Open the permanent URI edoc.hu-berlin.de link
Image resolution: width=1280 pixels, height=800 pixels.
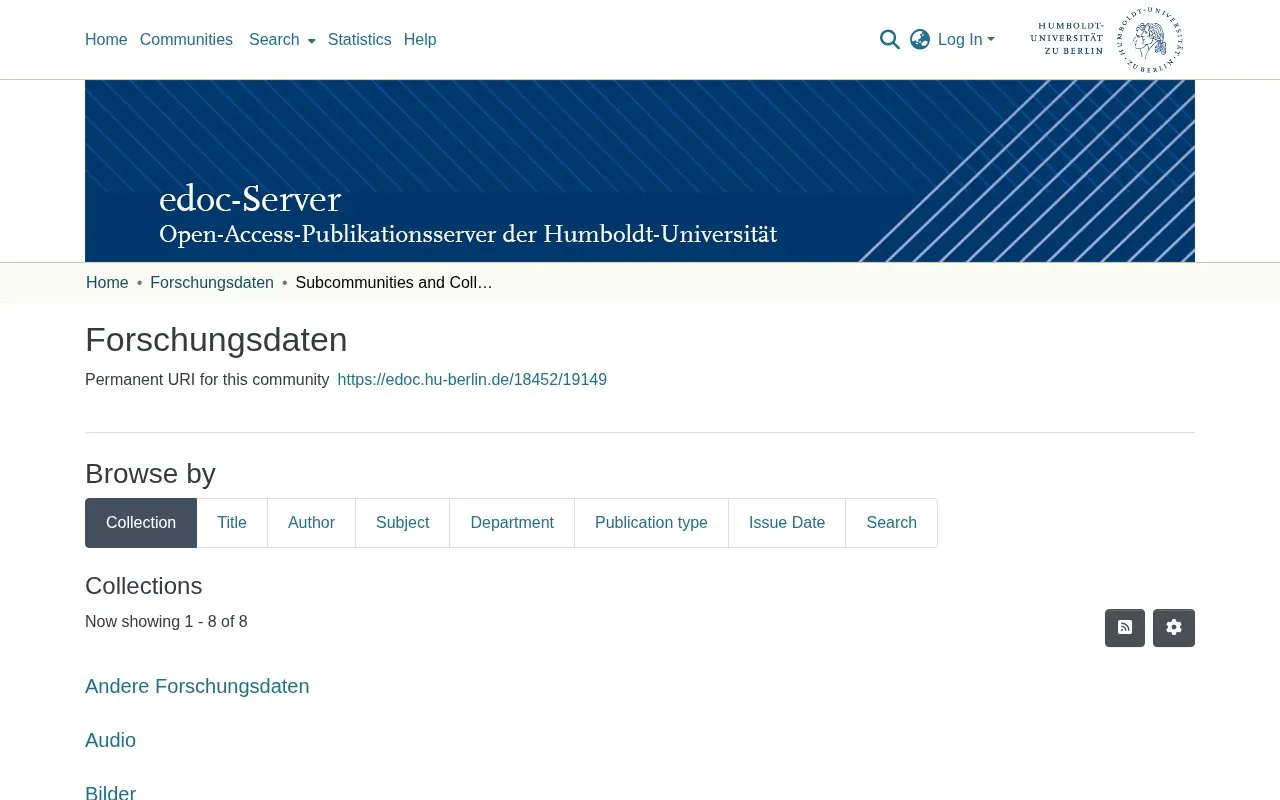point(472,380)
